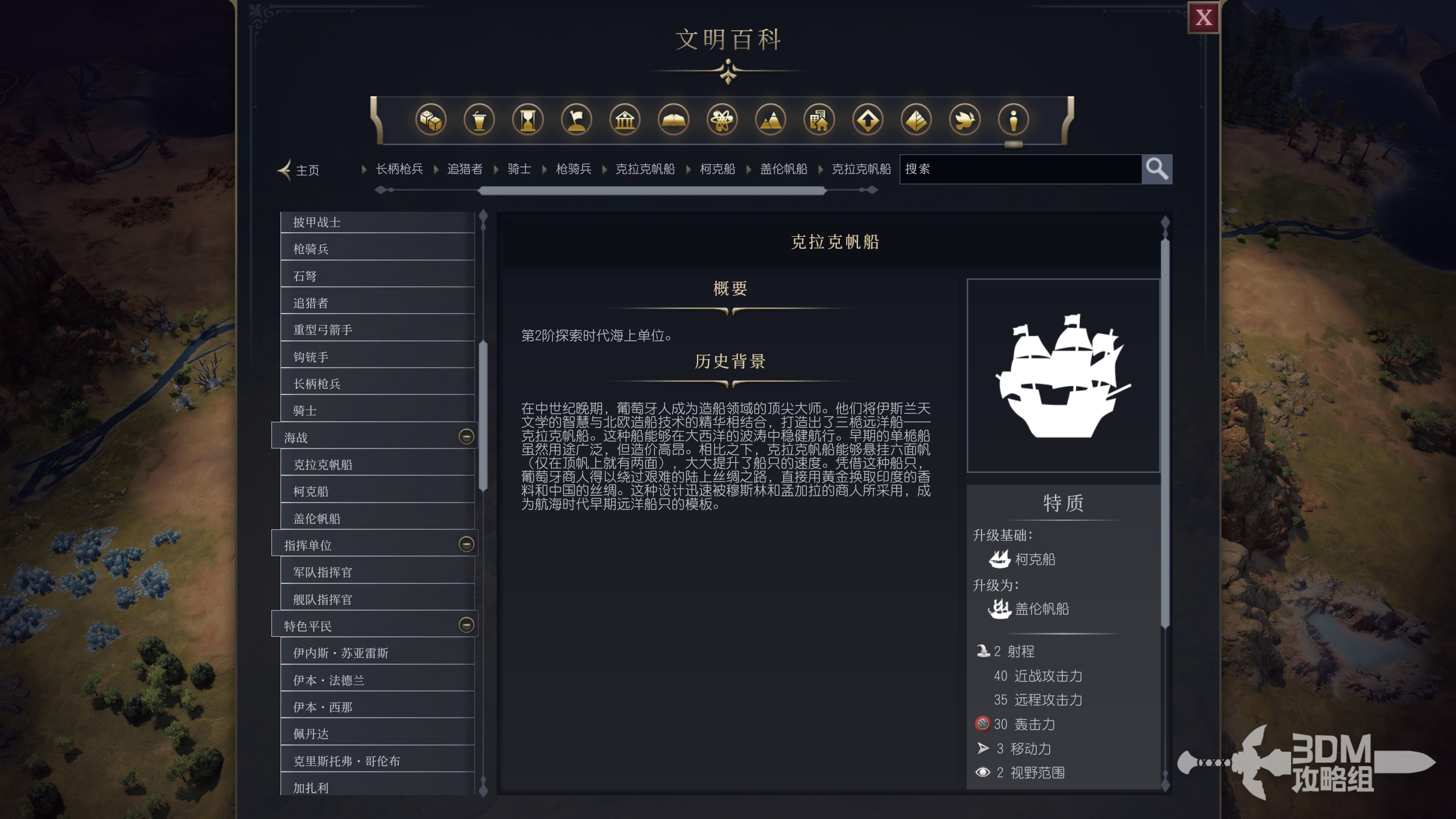Viewport: 1456px width, 819px height.
Task: Click the magnifier search icon
Action: coord(1157,169)
